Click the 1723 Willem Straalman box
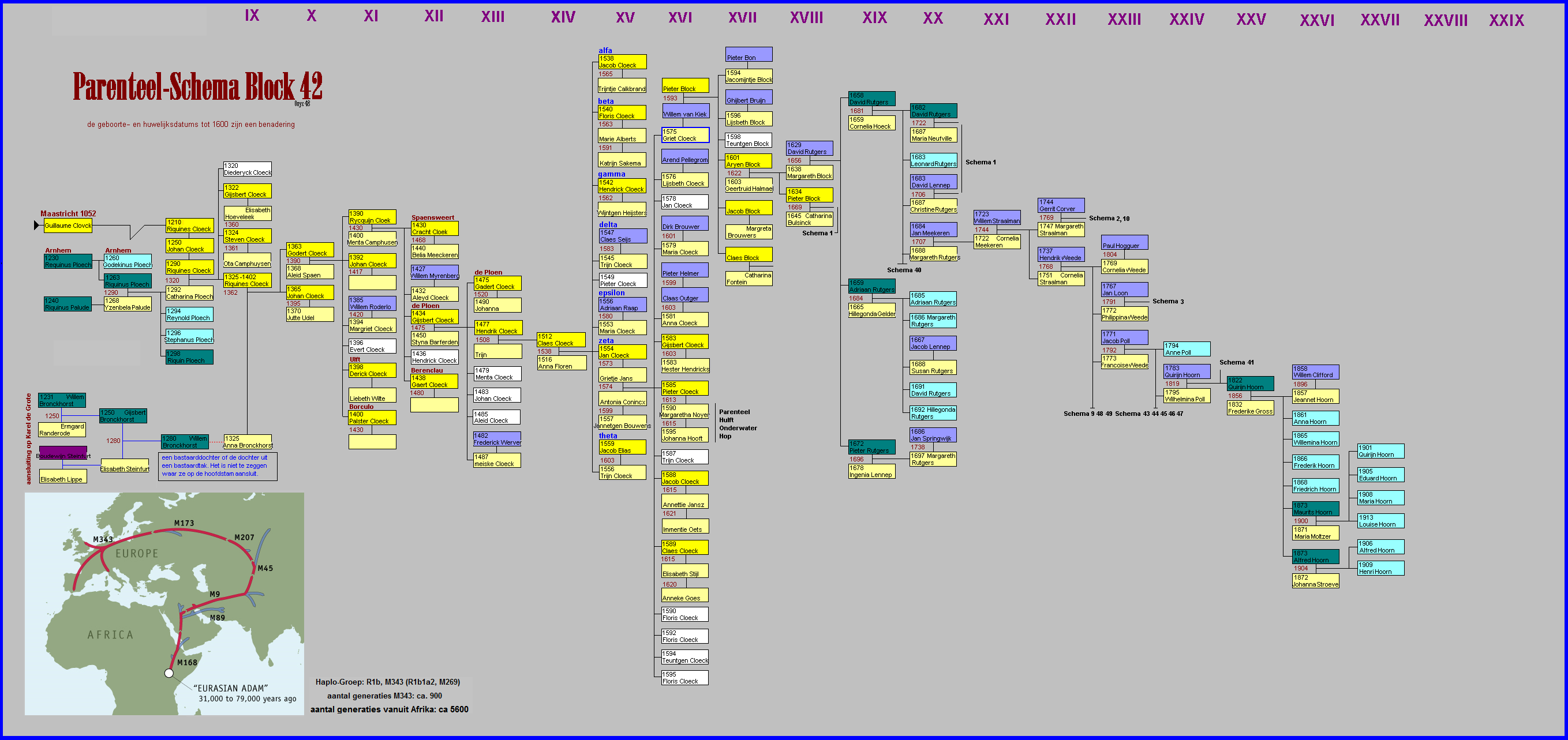The image size is (1568, 740). point(997,218)
